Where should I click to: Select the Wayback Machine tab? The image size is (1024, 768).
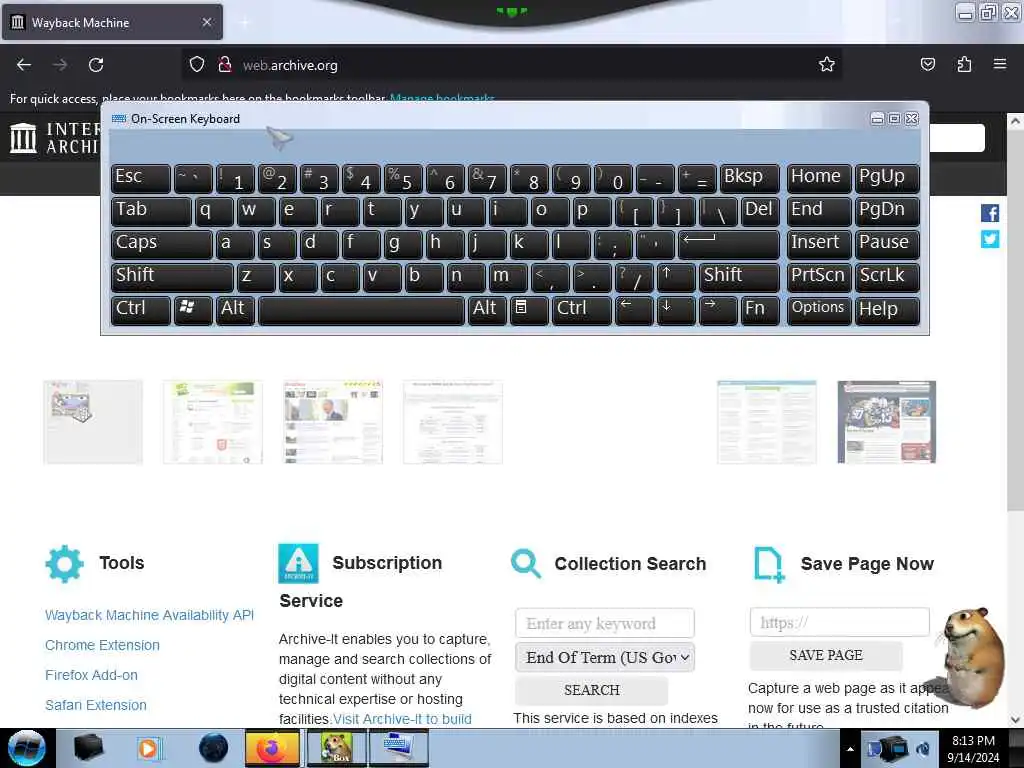[112, 22]
